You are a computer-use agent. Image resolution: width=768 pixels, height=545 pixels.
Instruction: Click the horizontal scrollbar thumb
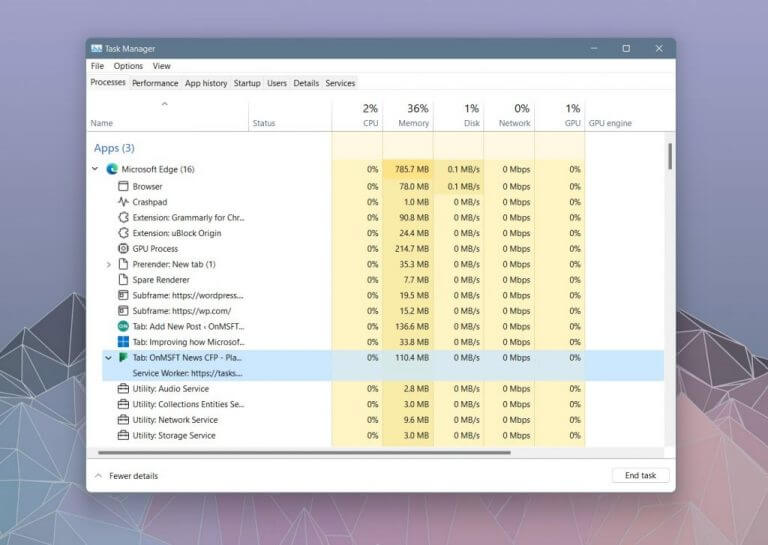click(x=304, y=452)
